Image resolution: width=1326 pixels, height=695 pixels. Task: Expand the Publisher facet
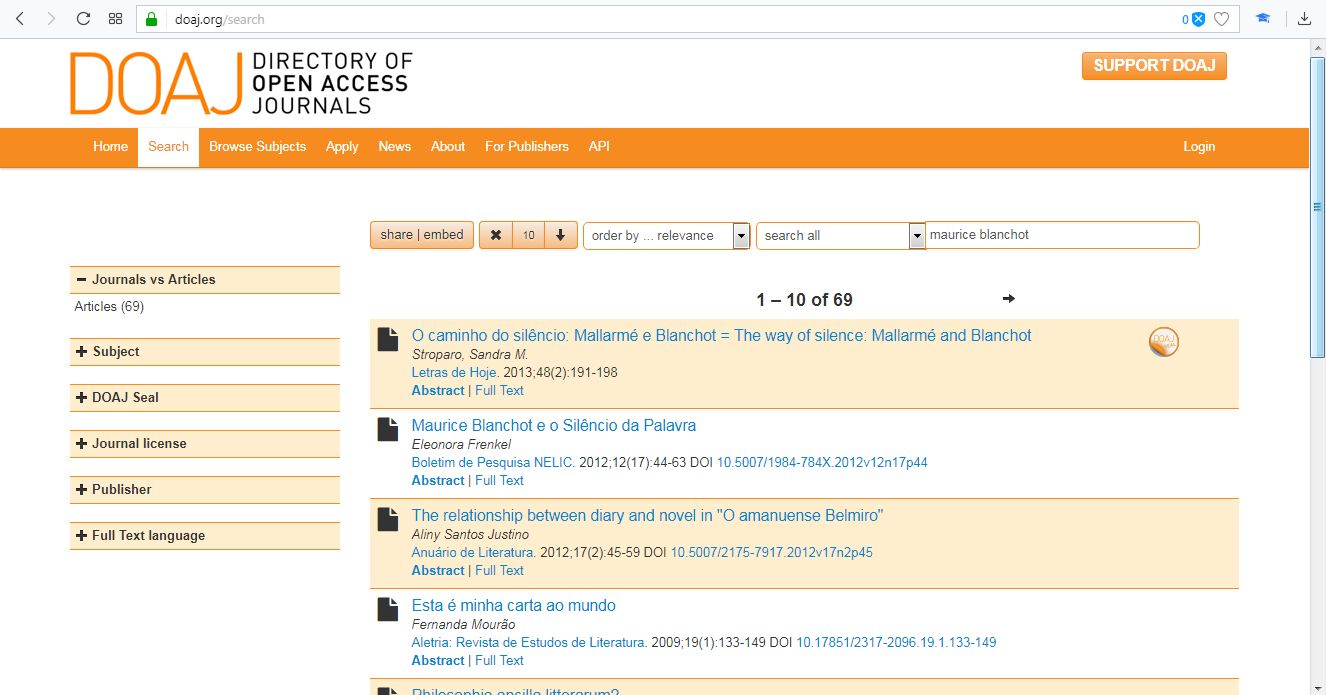205,490
